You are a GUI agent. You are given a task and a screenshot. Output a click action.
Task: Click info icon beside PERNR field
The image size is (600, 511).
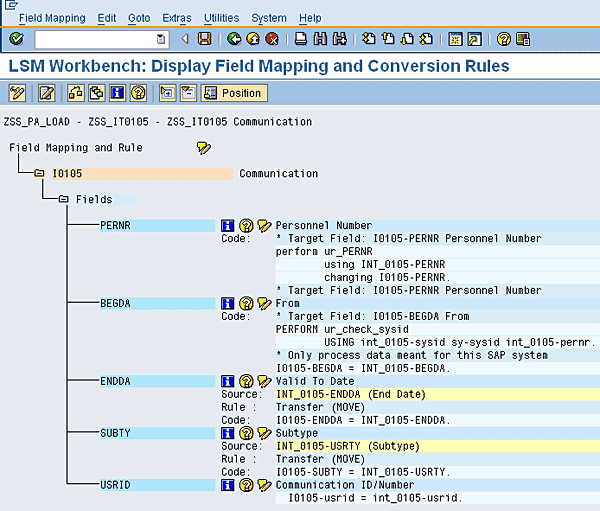[227, 226]
